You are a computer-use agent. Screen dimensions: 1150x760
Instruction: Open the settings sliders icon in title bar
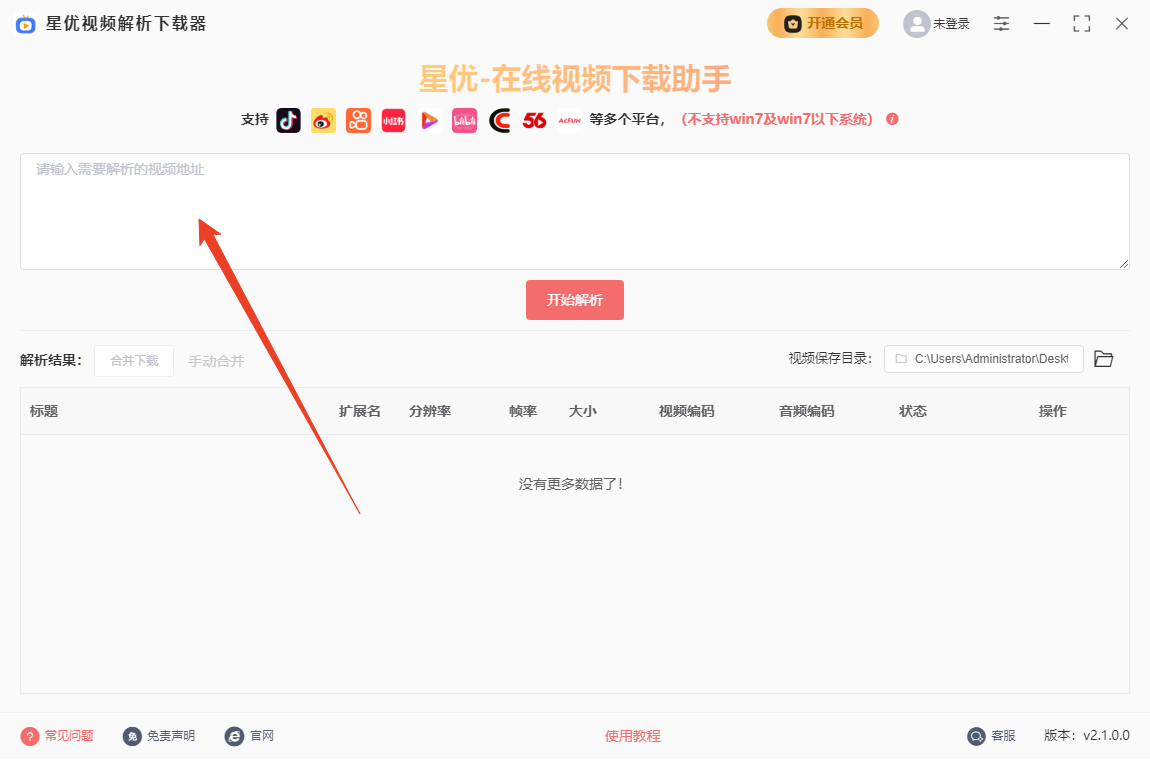point(1001,23)
